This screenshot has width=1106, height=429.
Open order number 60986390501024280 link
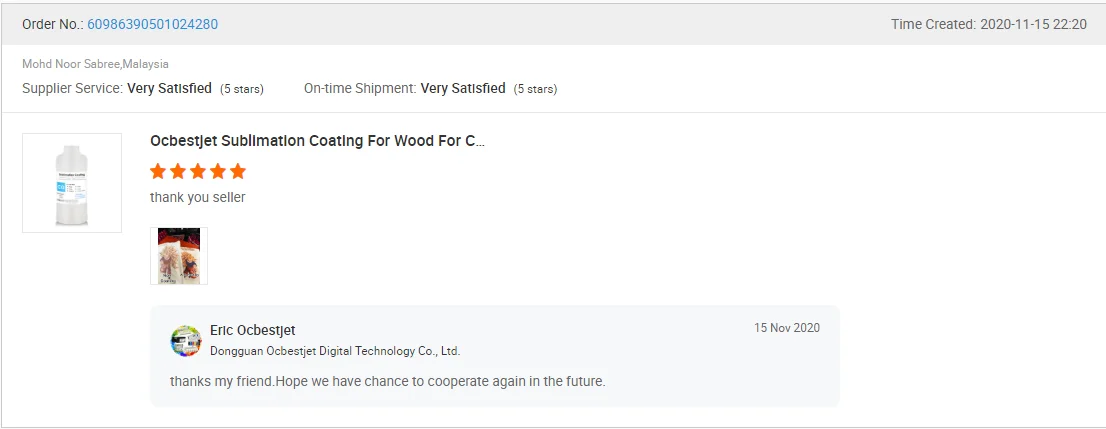click(152, 24)
